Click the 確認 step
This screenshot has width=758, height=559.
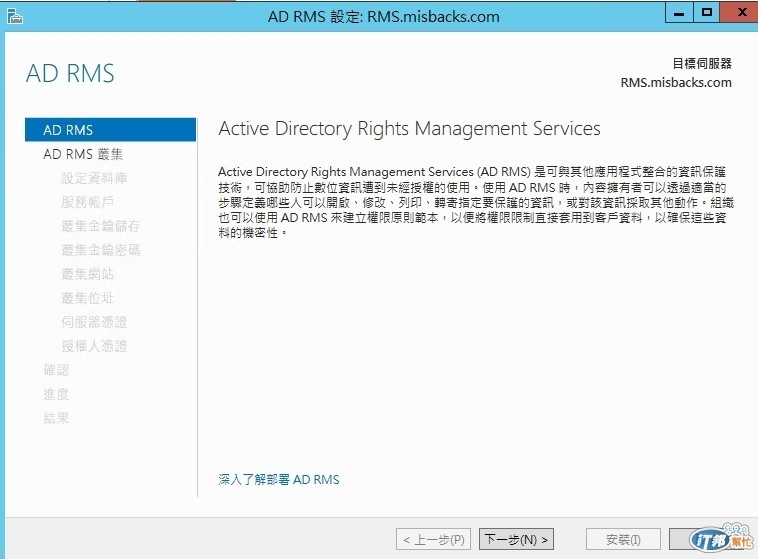[56, 370]
